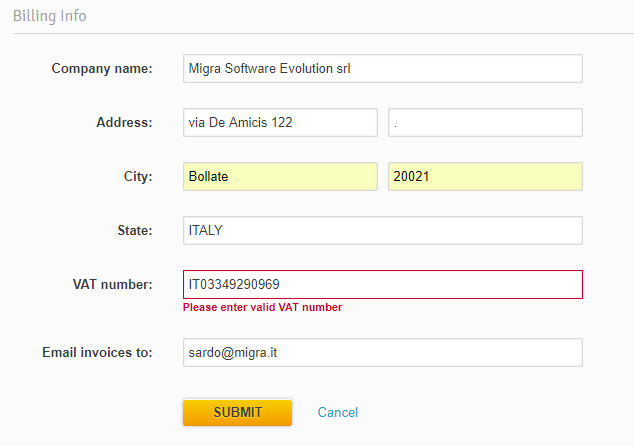This screenshot has width=634, height=446.
Task: Click the Company name input field
Action: click(383, 69)
